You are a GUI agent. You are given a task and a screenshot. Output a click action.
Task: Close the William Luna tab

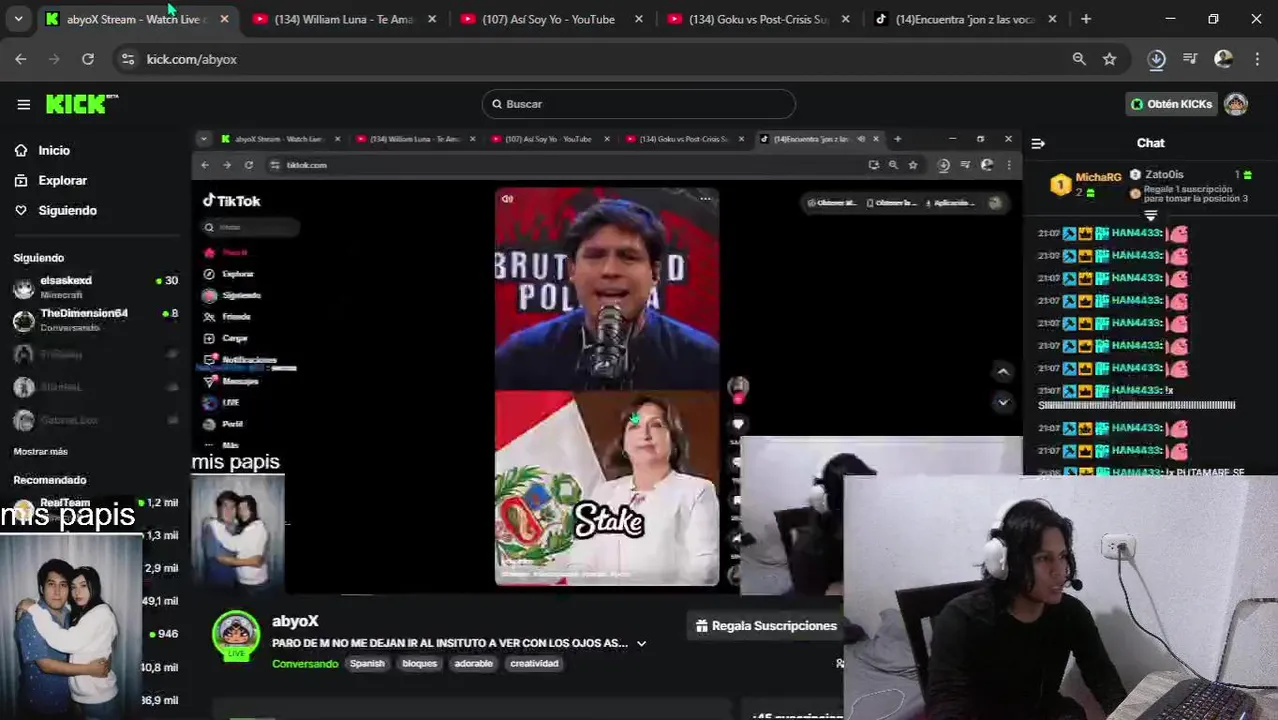pyautogui.click(x=431, y=19)
